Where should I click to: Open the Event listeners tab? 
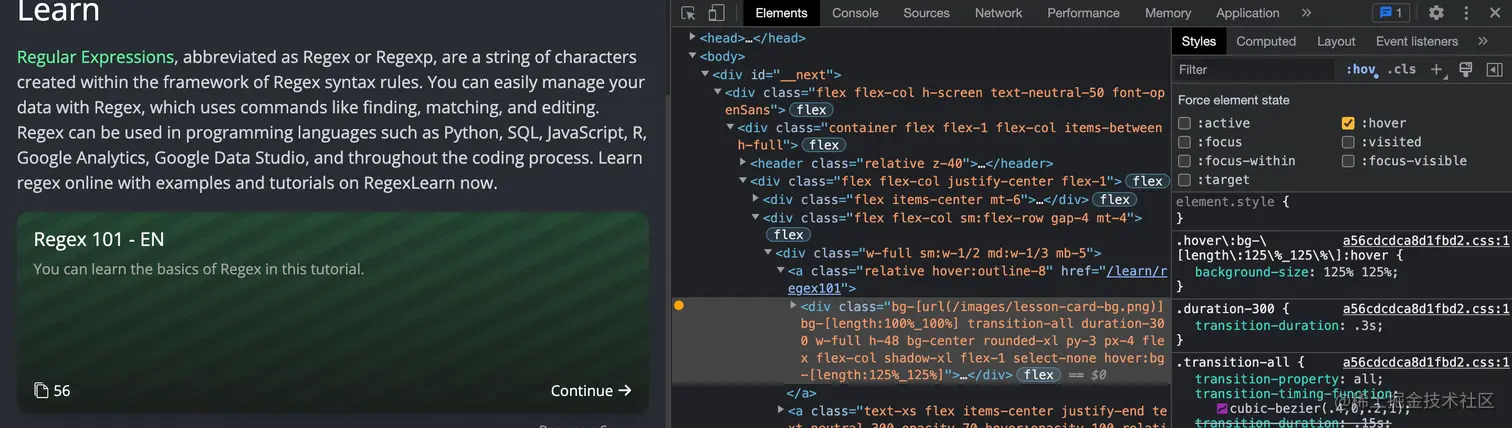pos(1417,41)
